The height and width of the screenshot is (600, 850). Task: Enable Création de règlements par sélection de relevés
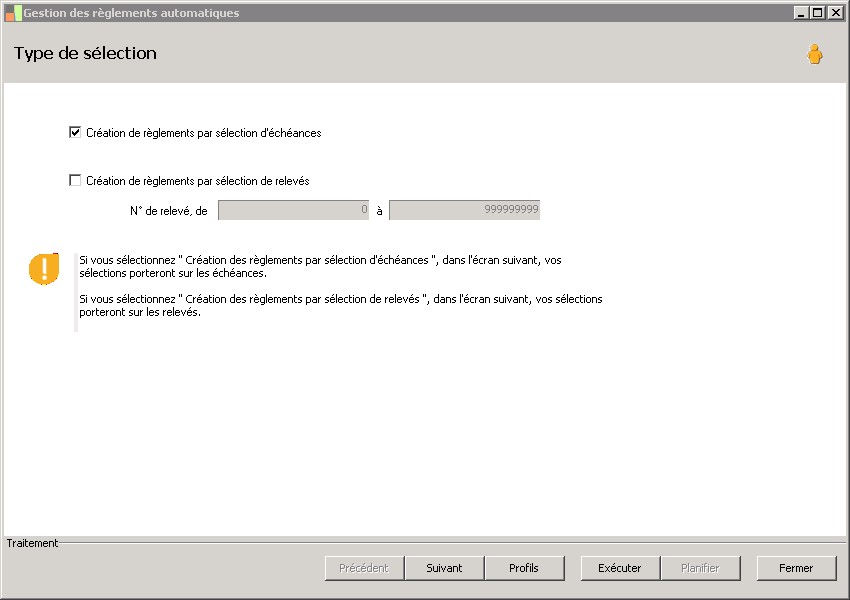(75, 180)
